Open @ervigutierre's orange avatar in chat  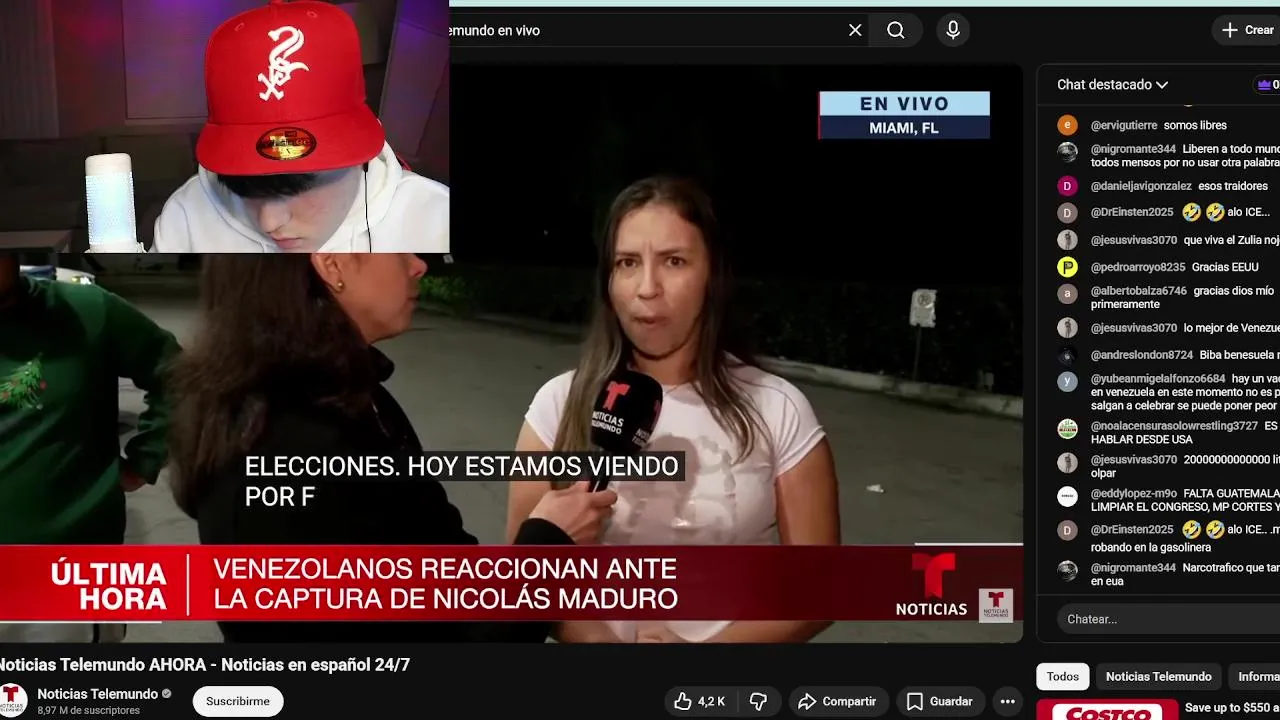pyautogui.click(x=1068, y=125)
